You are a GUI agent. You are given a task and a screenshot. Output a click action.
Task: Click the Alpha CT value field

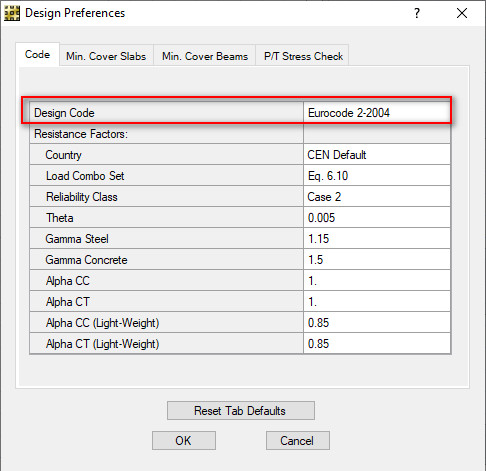[x=377, y=302]
